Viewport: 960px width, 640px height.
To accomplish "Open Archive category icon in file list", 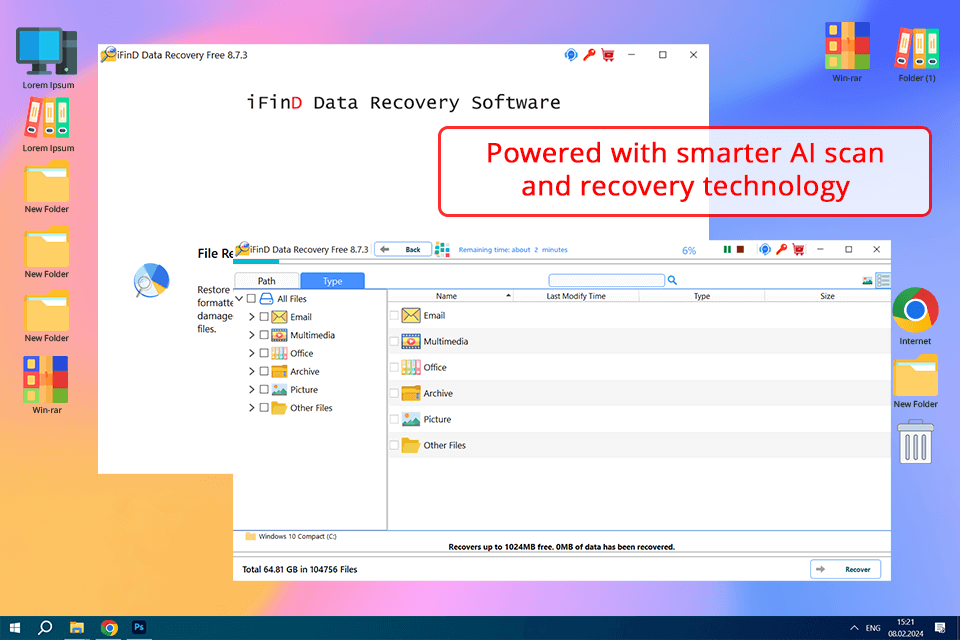I will [411, 393].
